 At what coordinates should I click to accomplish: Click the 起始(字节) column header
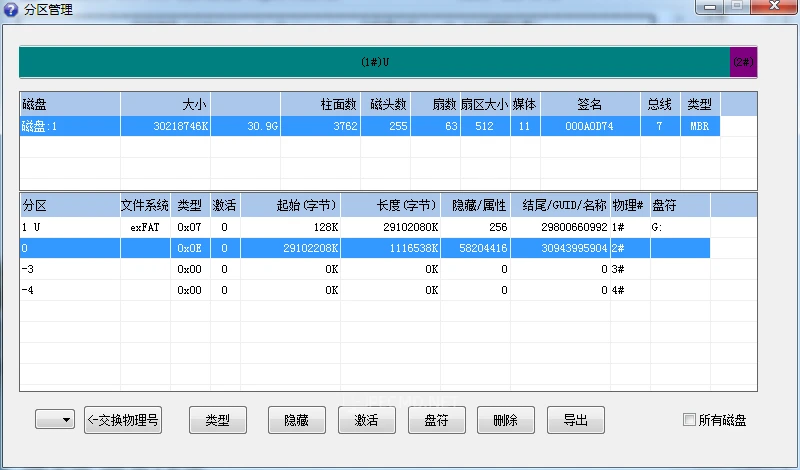coord(290,205)
